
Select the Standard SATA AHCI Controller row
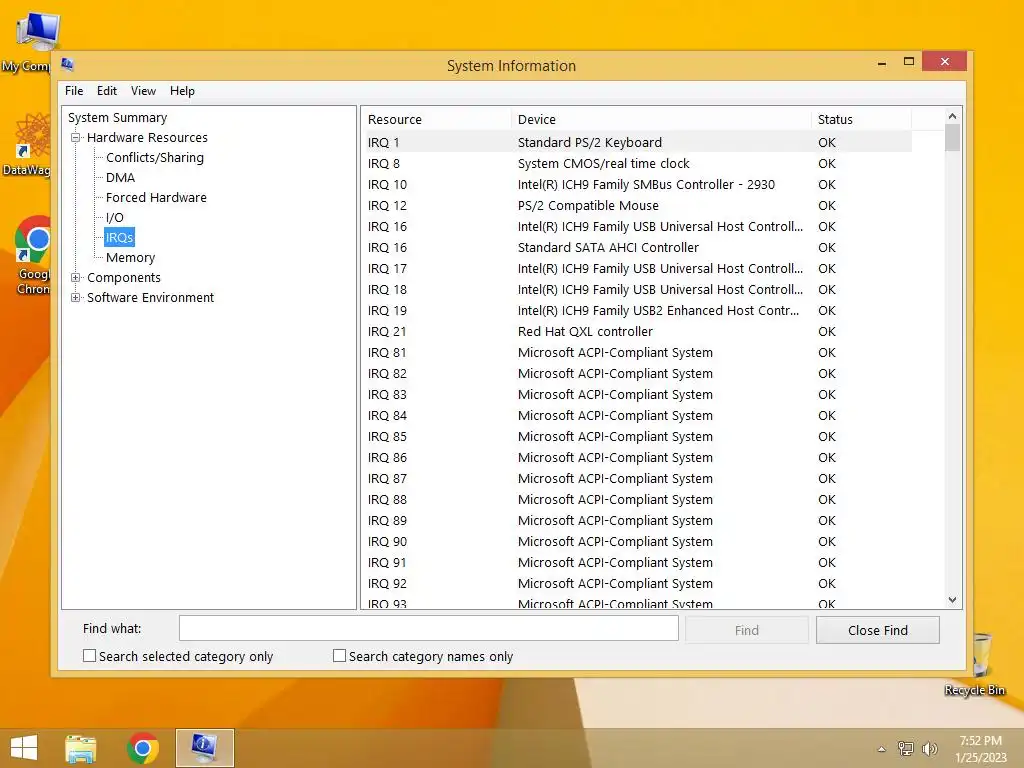point(637,248)
